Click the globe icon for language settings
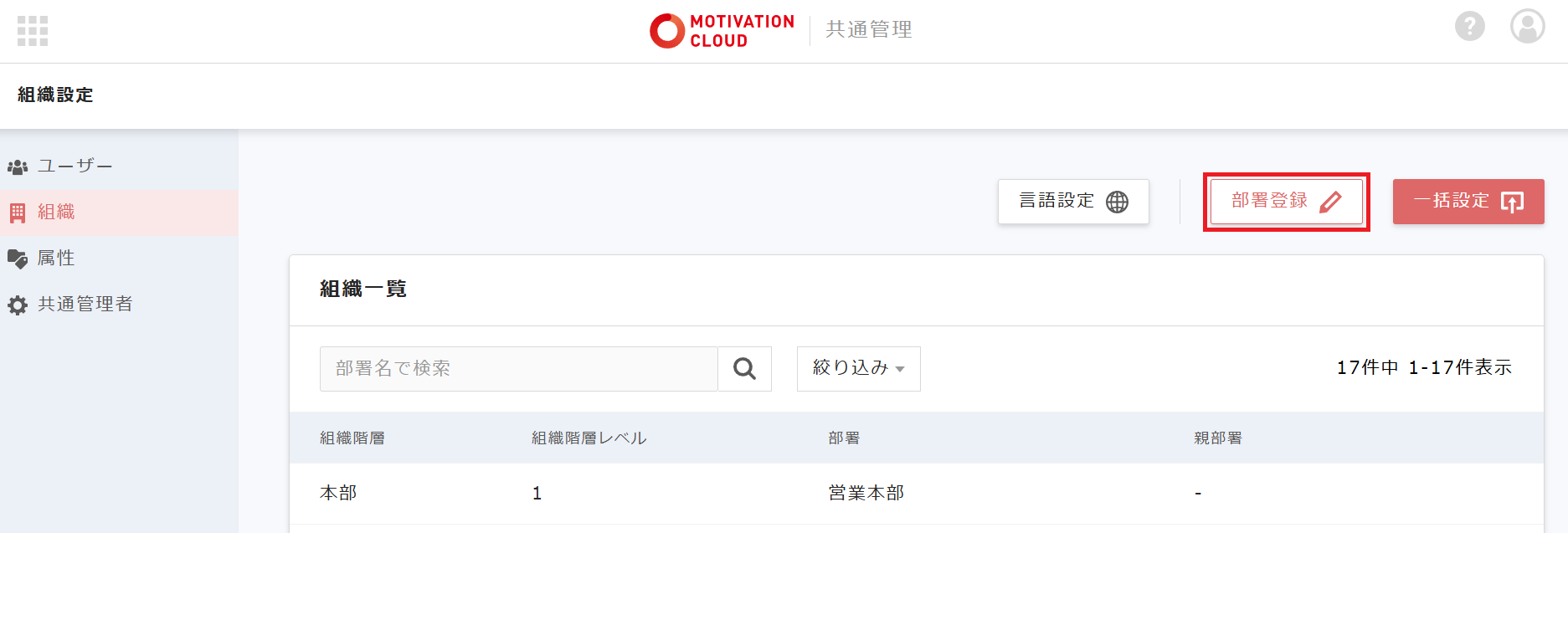Image resolution: width=1568 pixels, height=625 pixels. pos(1117,202)
